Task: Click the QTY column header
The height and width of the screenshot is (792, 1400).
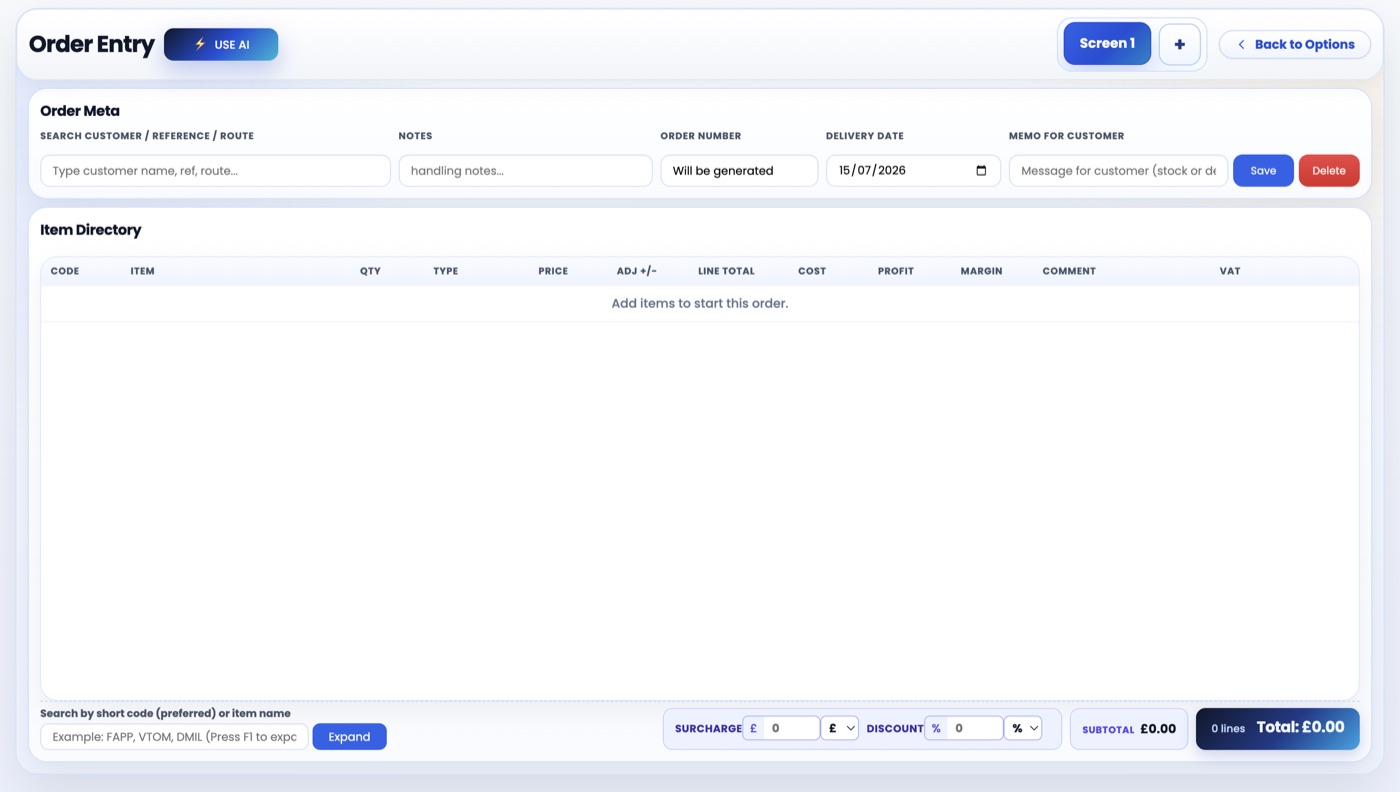Action: (x=370, y=271)
